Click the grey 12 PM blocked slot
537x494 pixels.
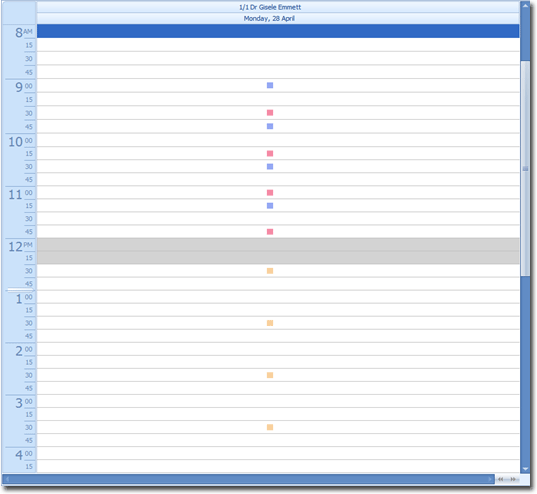278,251
